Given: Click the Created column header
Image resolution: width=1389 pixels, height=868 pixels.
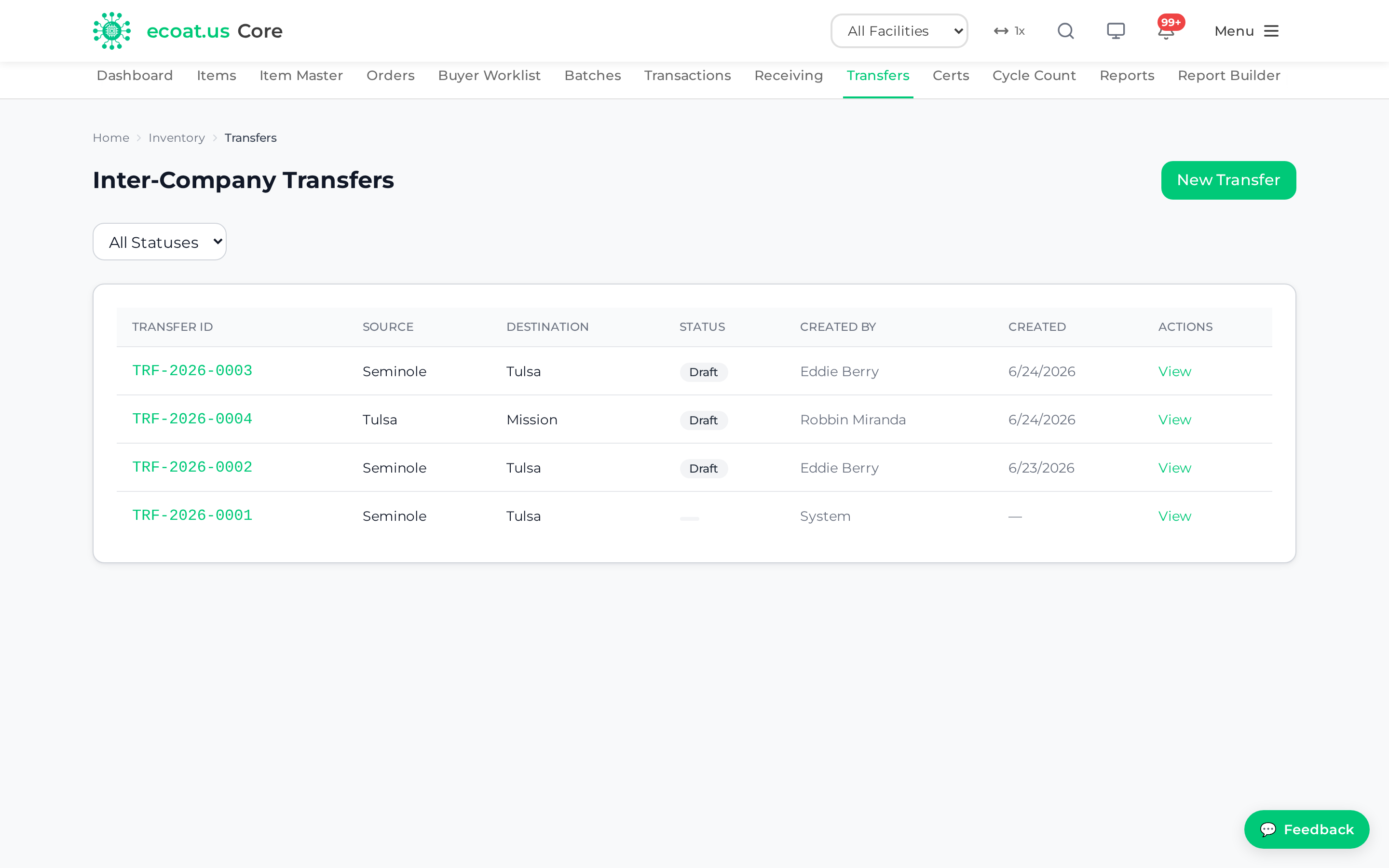Looking at the screenshot, I should click(x=1037, y=326).
